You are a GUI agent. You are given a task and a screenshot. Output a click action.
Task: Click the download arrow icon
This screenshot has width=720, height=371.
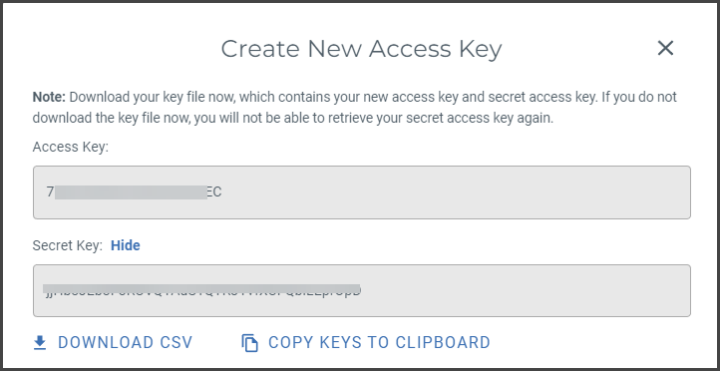pyautogui.click(x=40, y=343)
